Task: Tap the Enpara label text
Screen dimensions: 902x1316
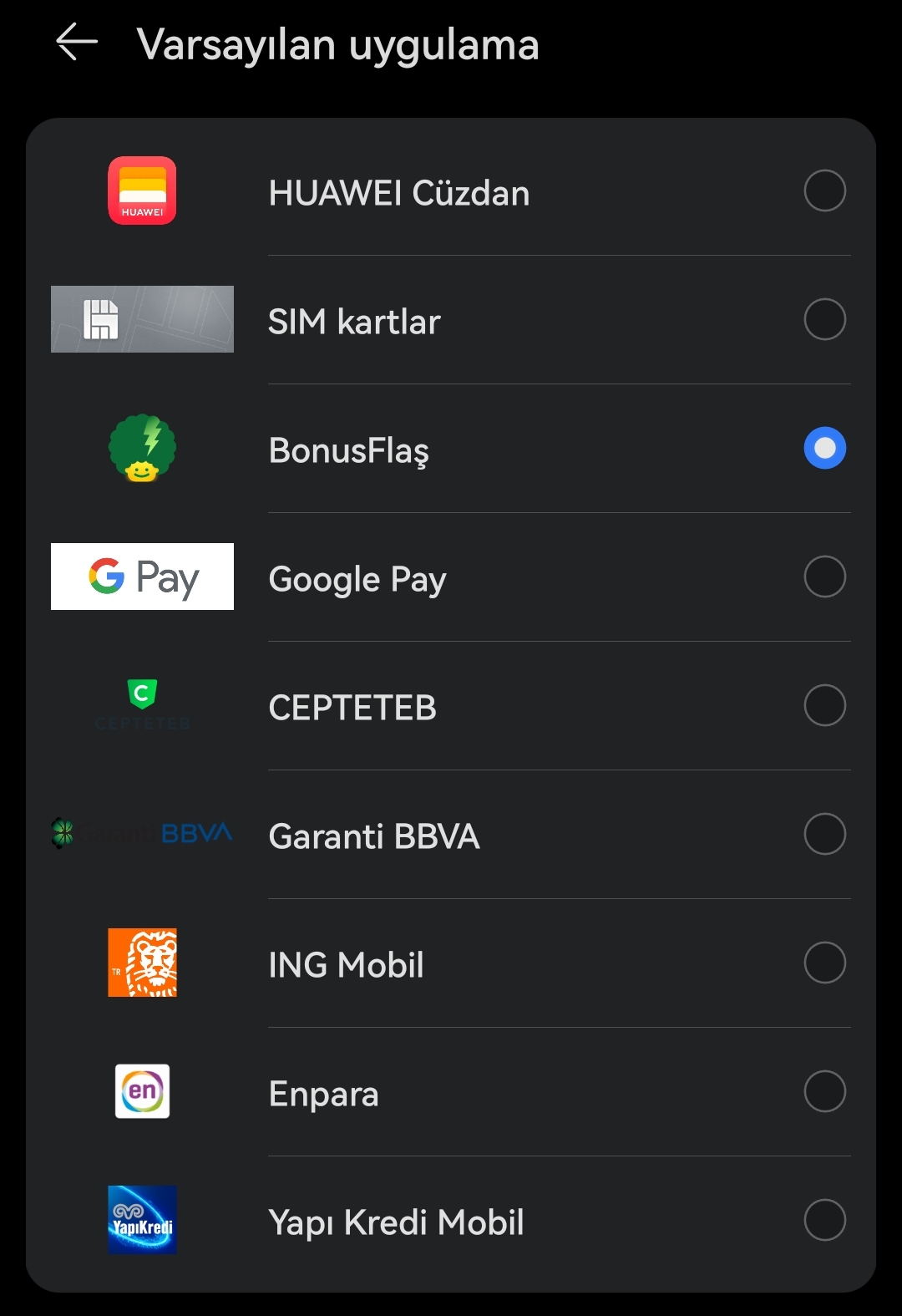Action: (324, 1094)
